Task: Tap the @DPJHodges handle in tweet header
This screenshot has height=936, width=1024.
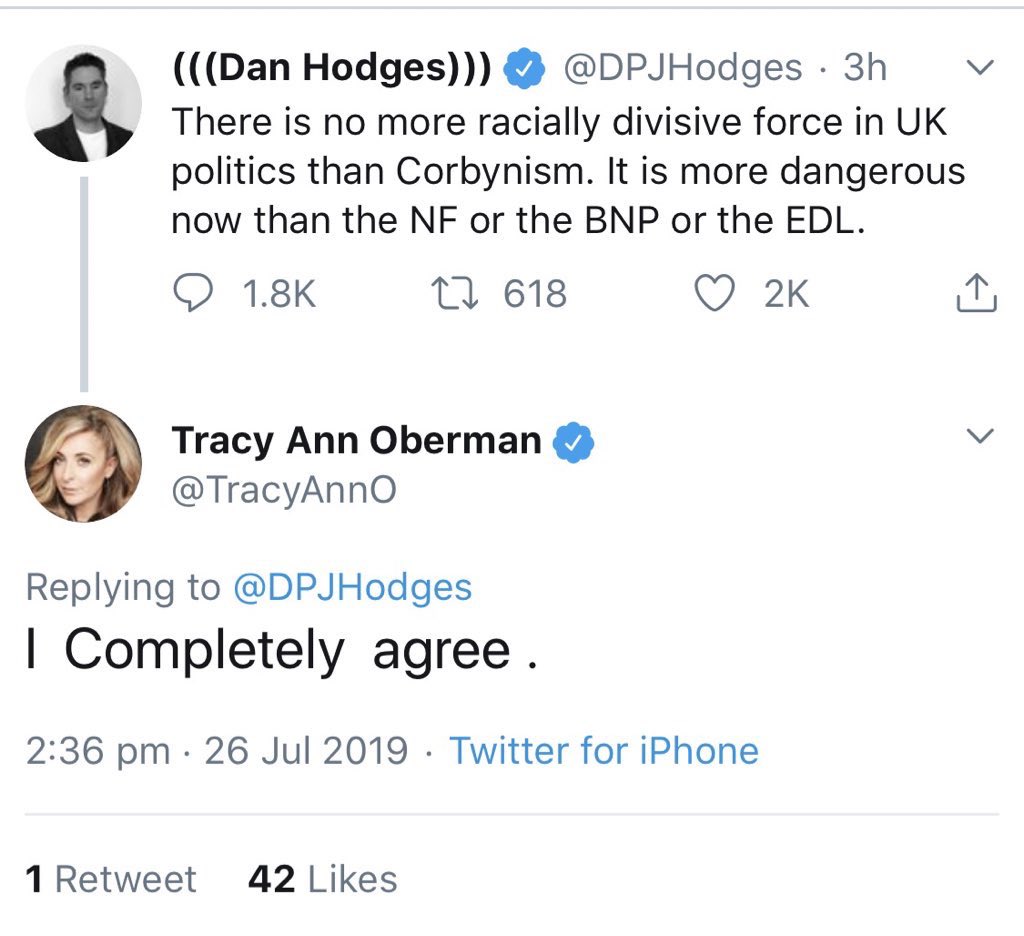Action: tap(682, 68)
